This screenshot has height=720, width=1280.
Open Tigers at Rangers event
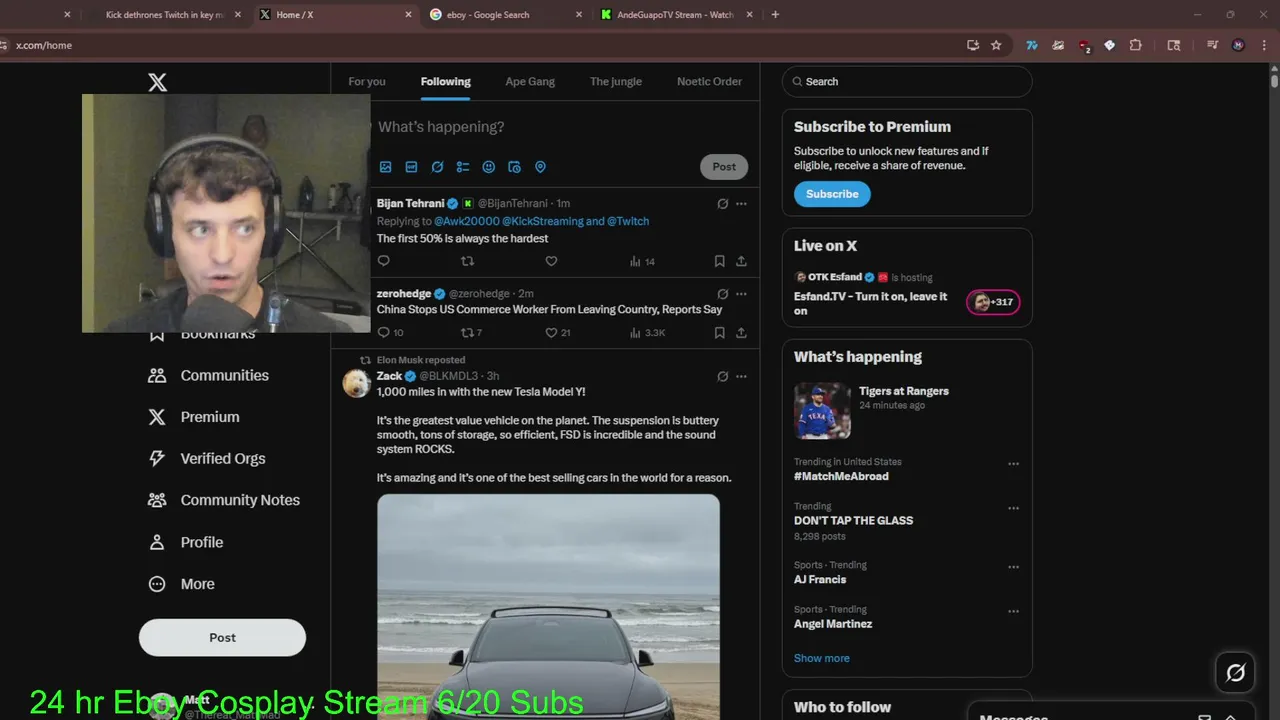coord(906,411)
